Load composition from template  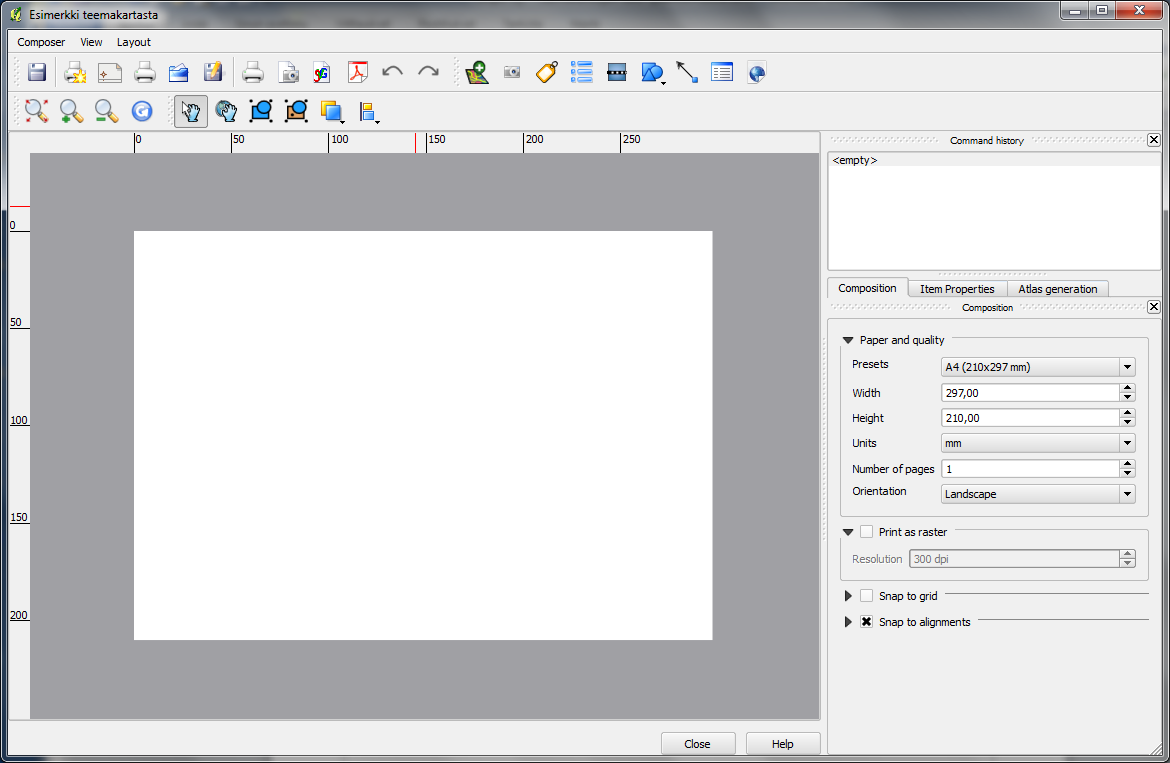coord(179,72)
